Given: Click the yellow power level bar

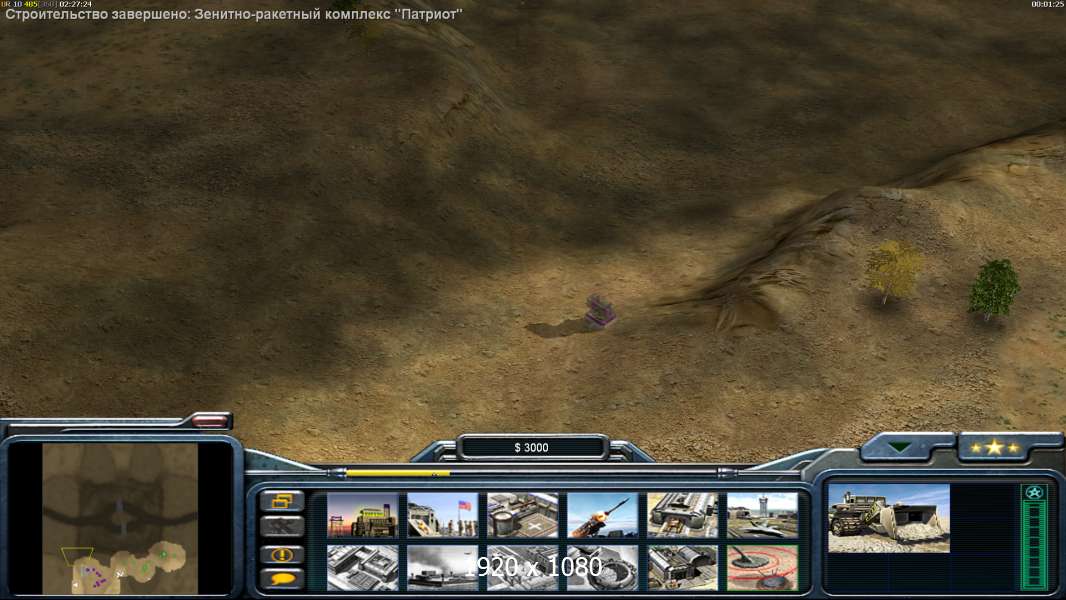Looking at the screenshot, I should click(x=398, y=473).
